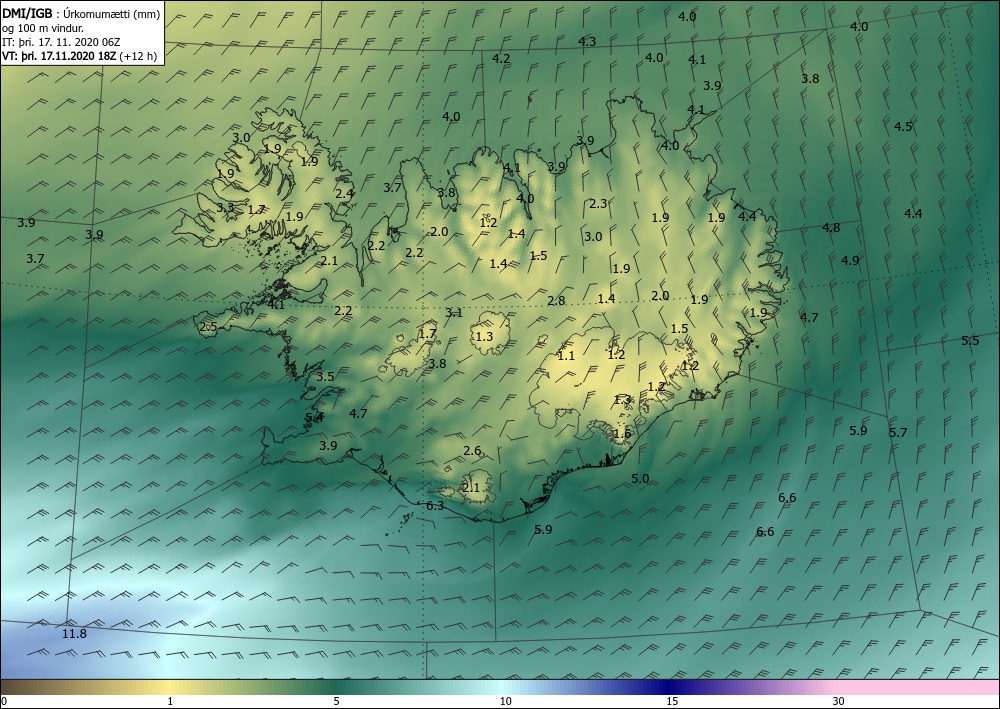The width and height of the screenshot is (1000, 709).
Task: Click the 10 label on the color scale
Action: click(x=506, y=701)
